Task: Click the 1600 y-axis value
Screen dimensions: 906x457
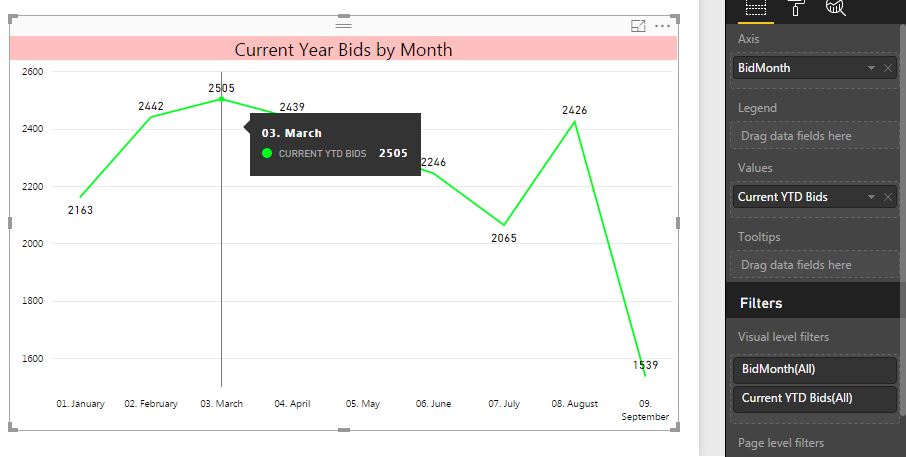Action: 32,359
